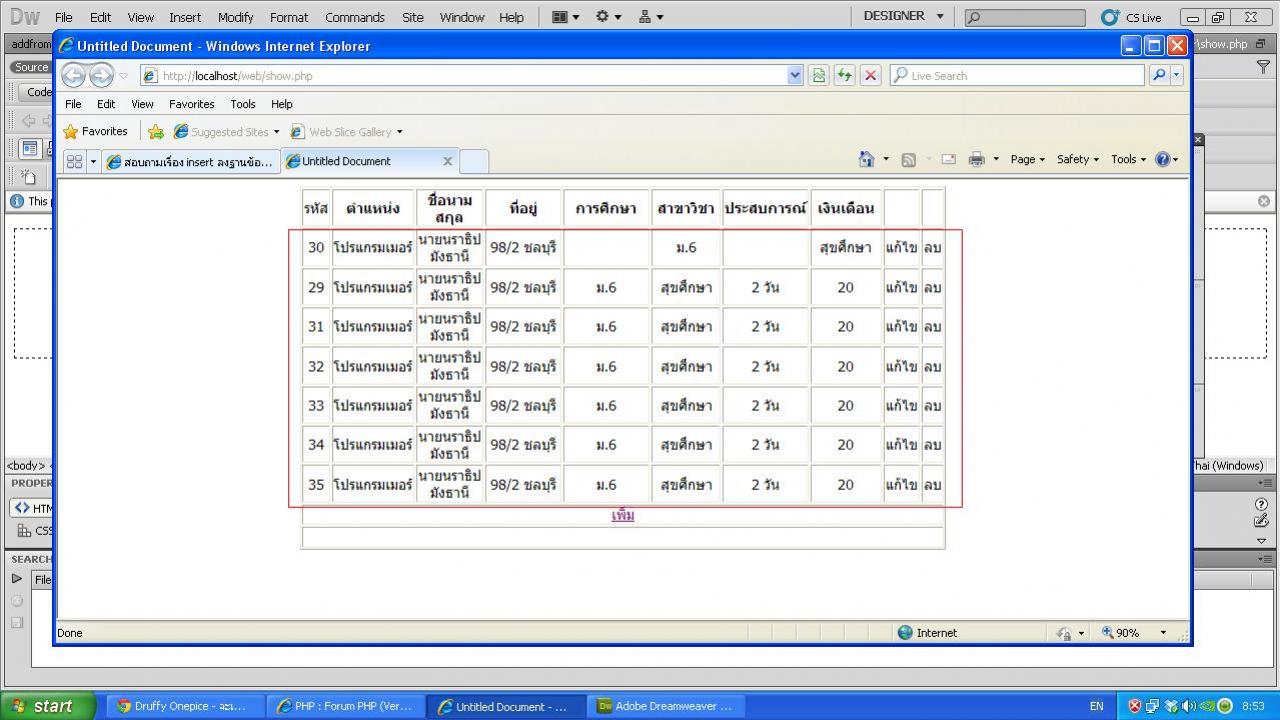Click the Add to Favorites Bar icon

point(156,132)
